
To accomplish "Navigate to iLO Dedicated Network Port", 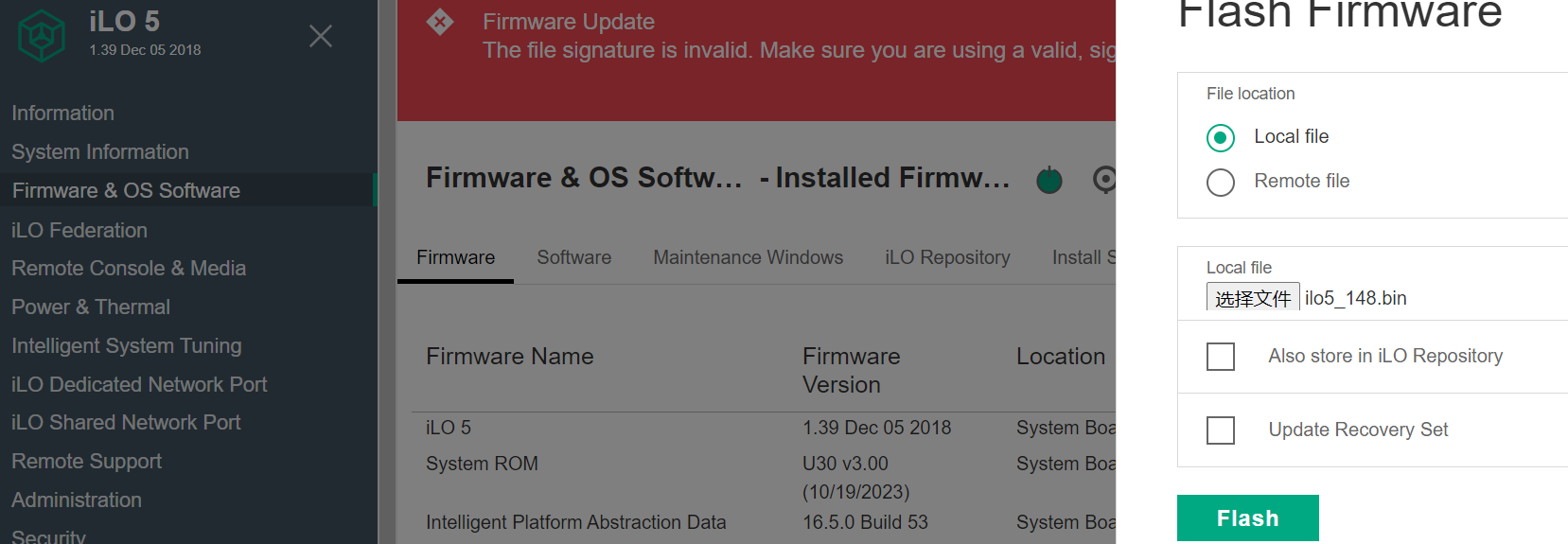I will 139,385.
